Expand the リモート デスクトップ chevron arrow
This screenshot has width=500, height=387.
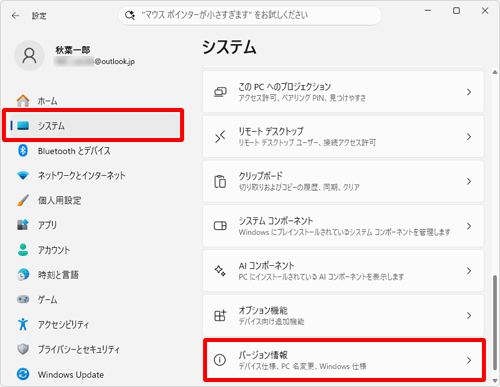click(469, 136)
